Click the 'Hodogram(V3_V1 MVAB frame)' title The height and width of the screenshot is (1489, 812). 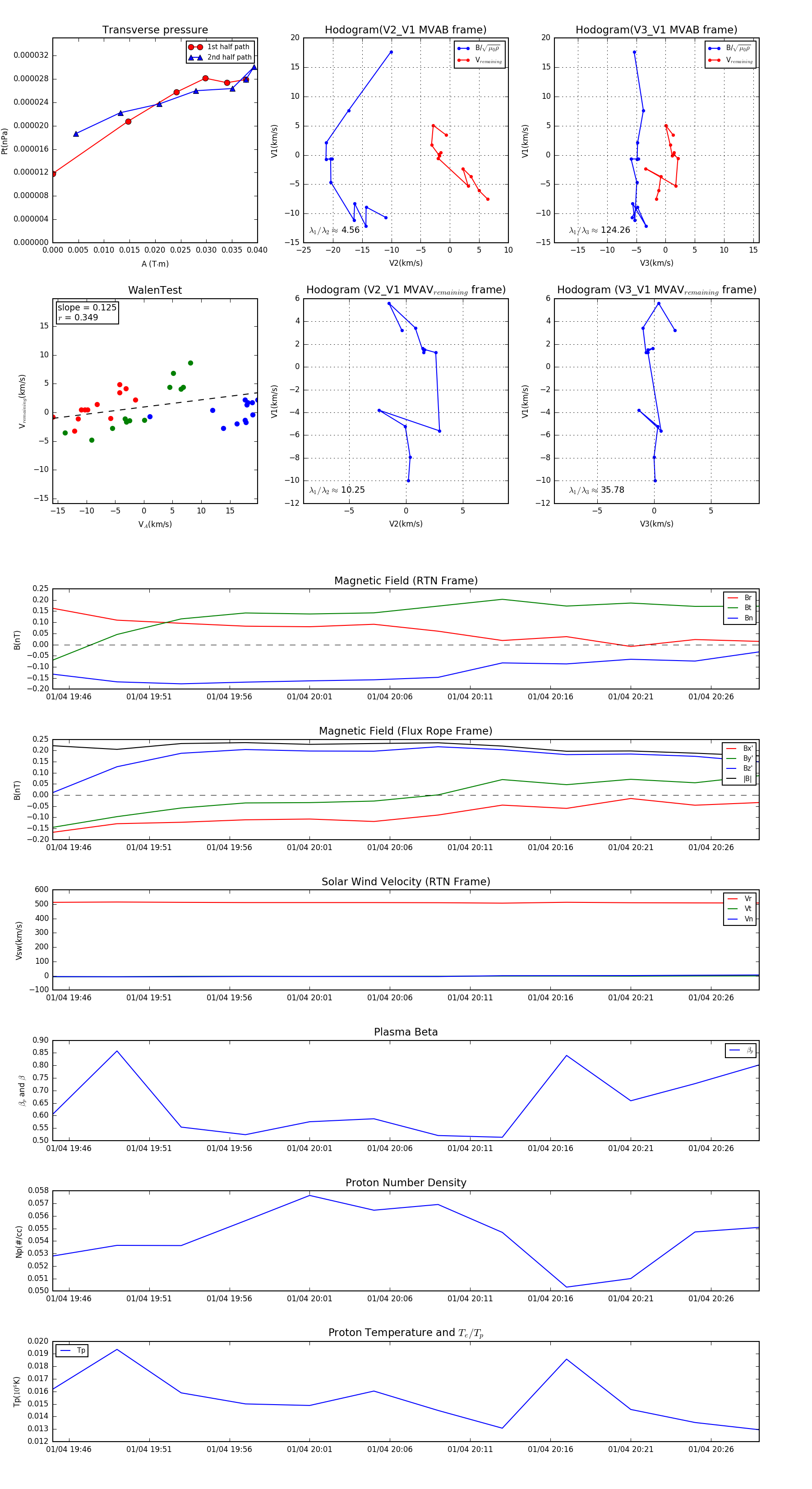click(x=656, y=30)
